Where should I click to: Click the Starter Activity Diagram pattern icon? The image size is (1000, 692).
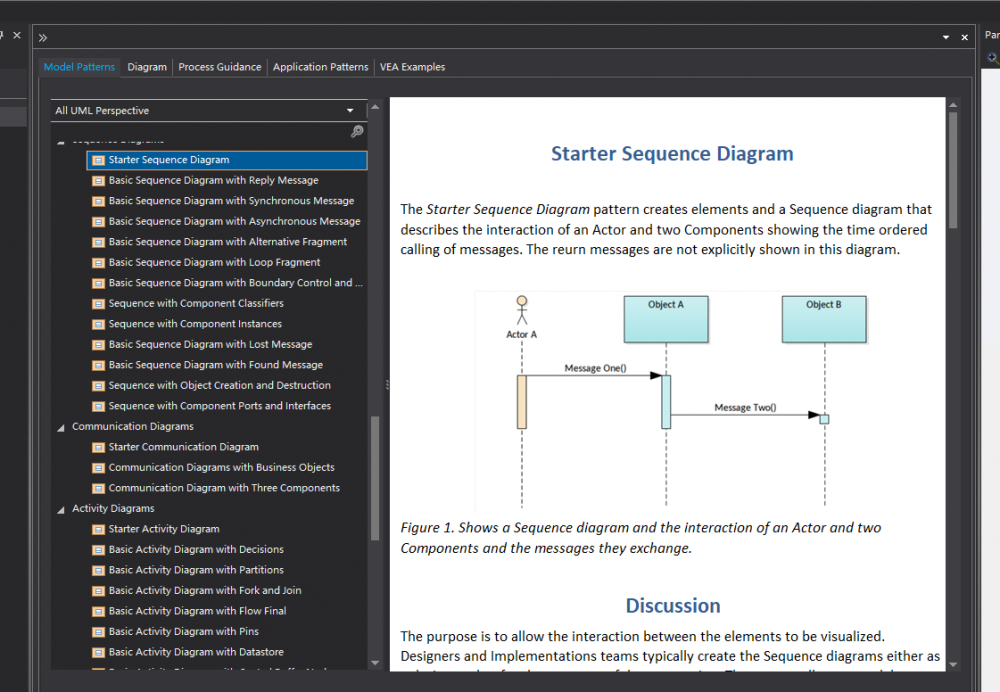[98, 528]
